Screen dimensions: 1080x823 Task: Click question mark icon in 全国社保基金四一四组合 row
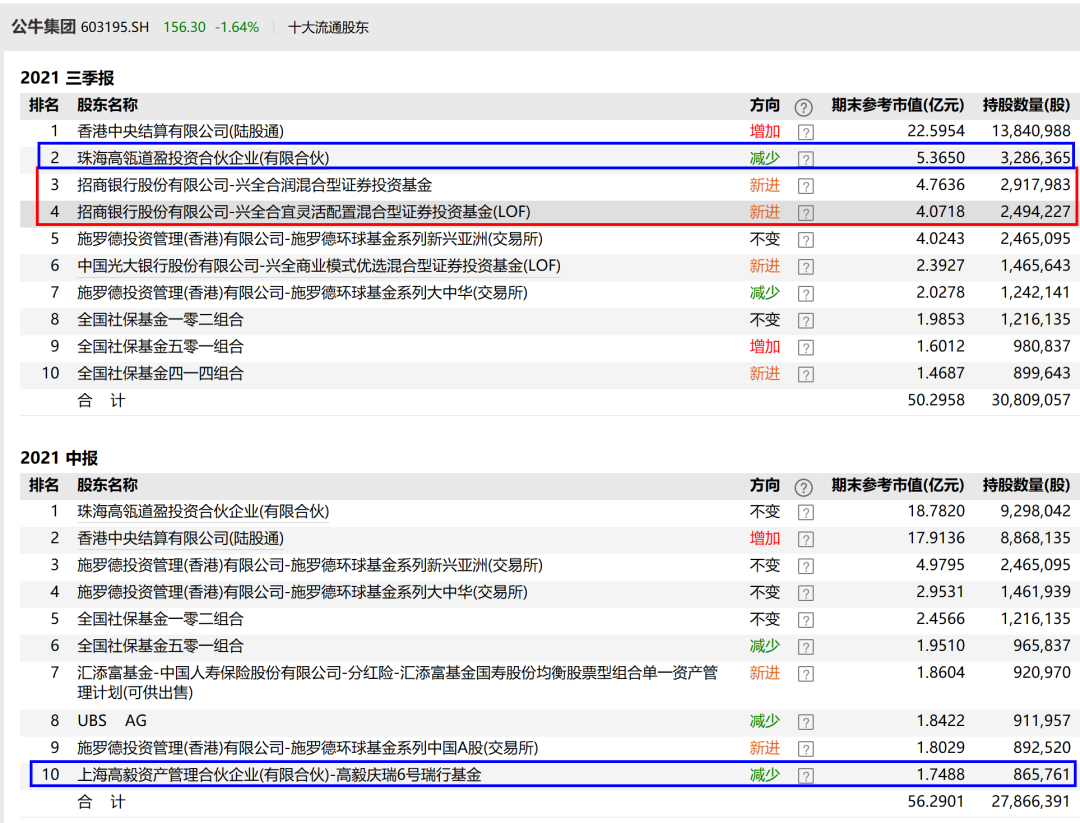pyautogui.click(x=806, y=374)
